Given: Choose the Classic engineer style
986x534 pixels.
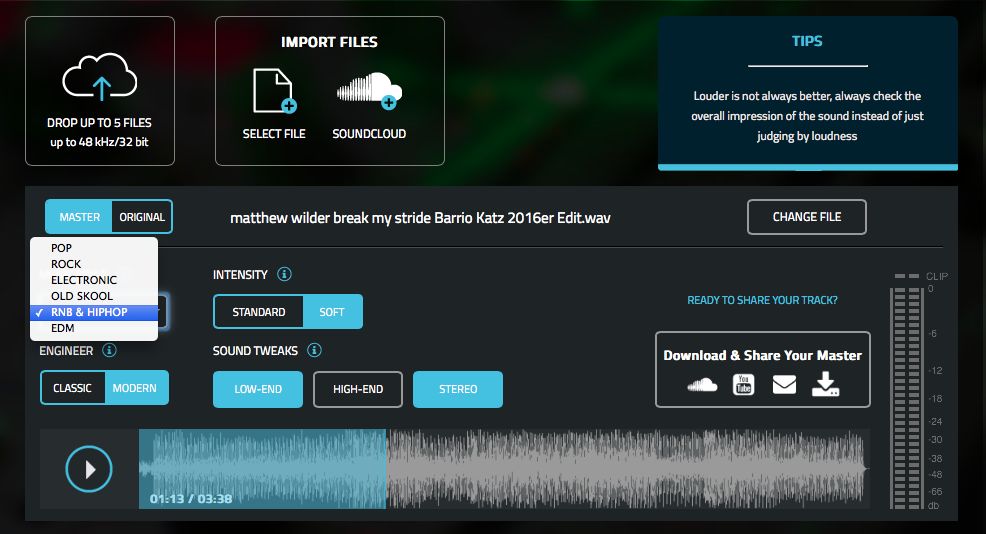Looking at the screenshot, I should tap(72, 388).
